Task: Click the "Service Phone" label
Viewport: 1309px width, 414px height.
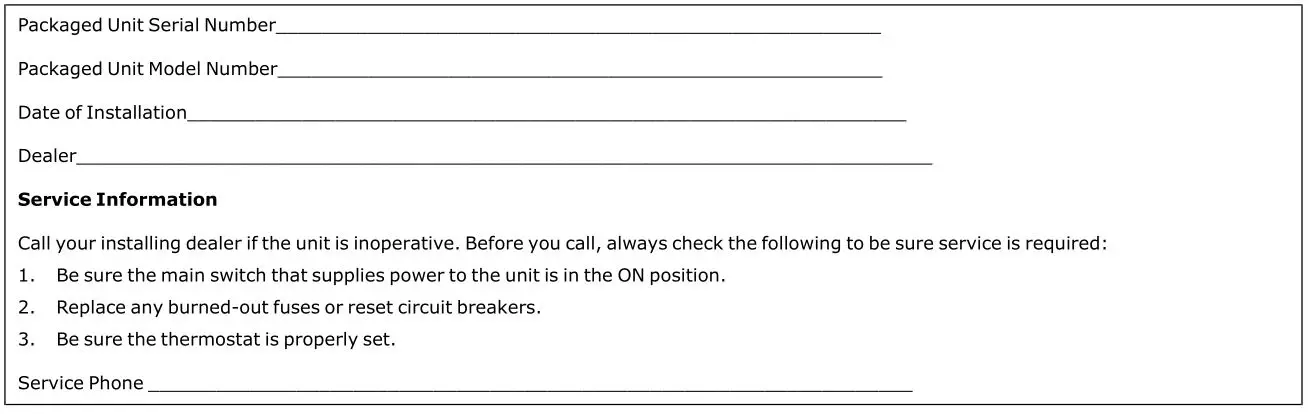Action: click(81, 383)
